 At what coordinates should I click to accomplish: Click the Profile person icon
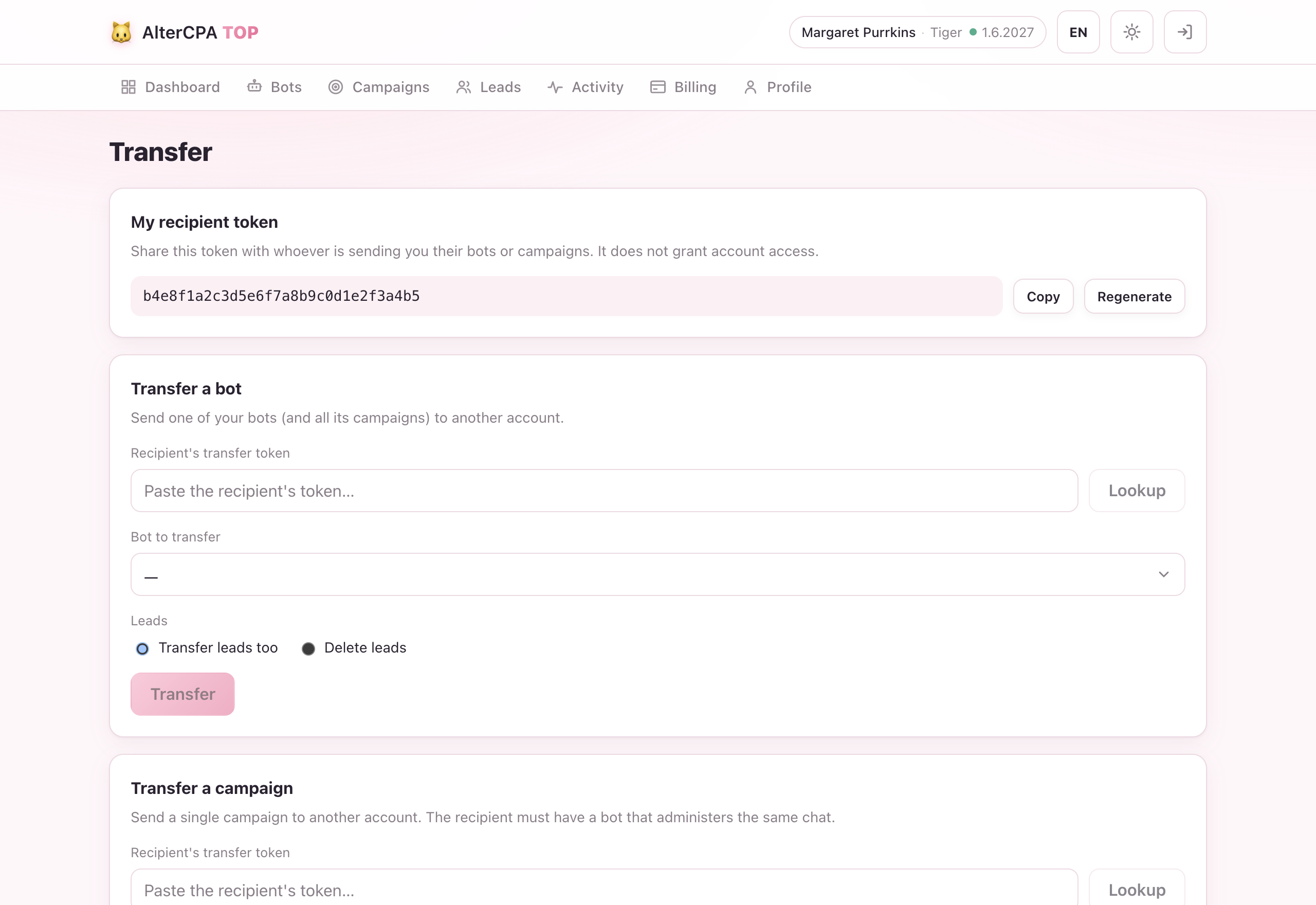pos(751,87)
